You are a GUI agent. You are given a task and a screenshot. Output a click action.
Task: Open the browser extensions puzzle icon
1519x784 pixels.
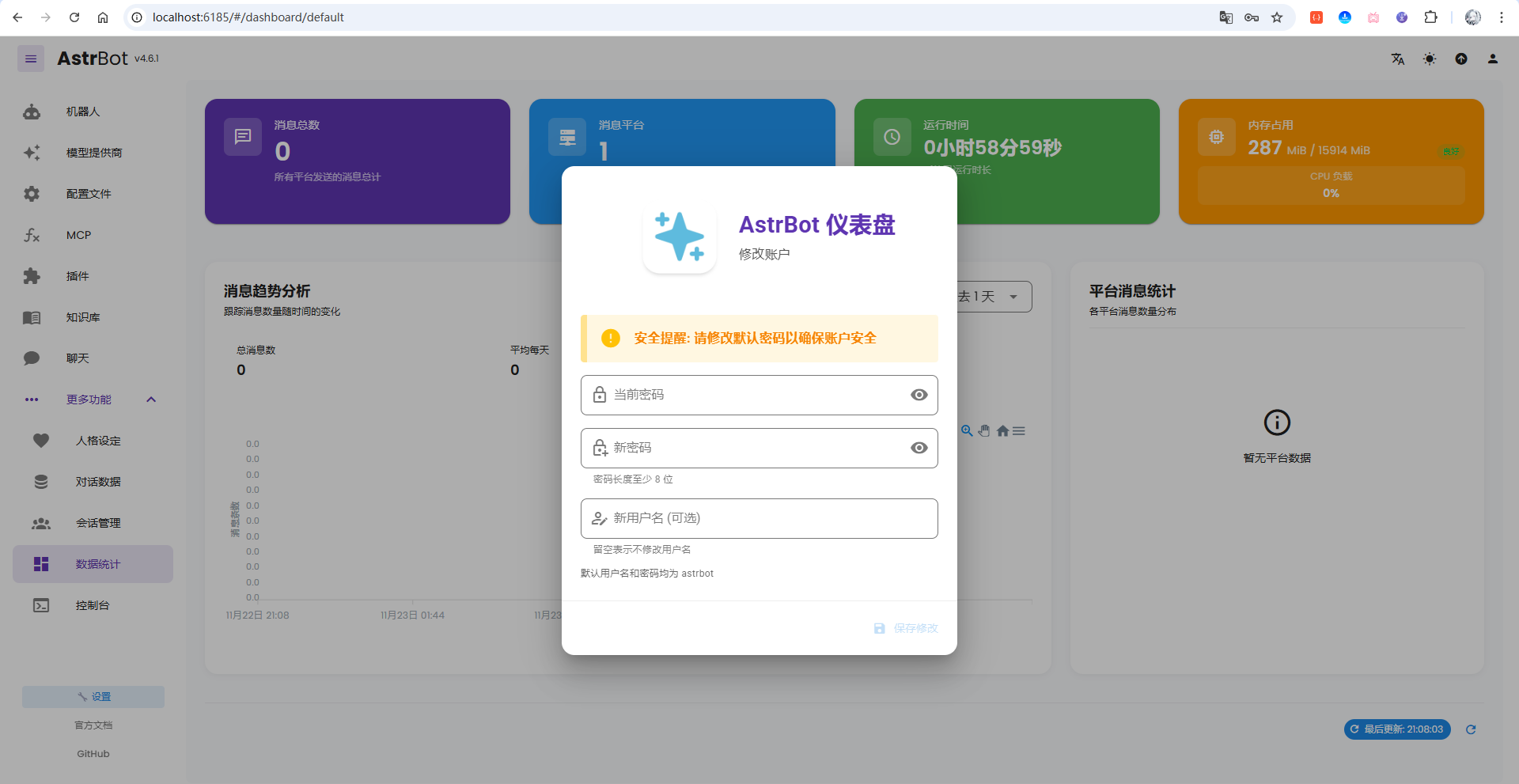tap(1430, 17)
